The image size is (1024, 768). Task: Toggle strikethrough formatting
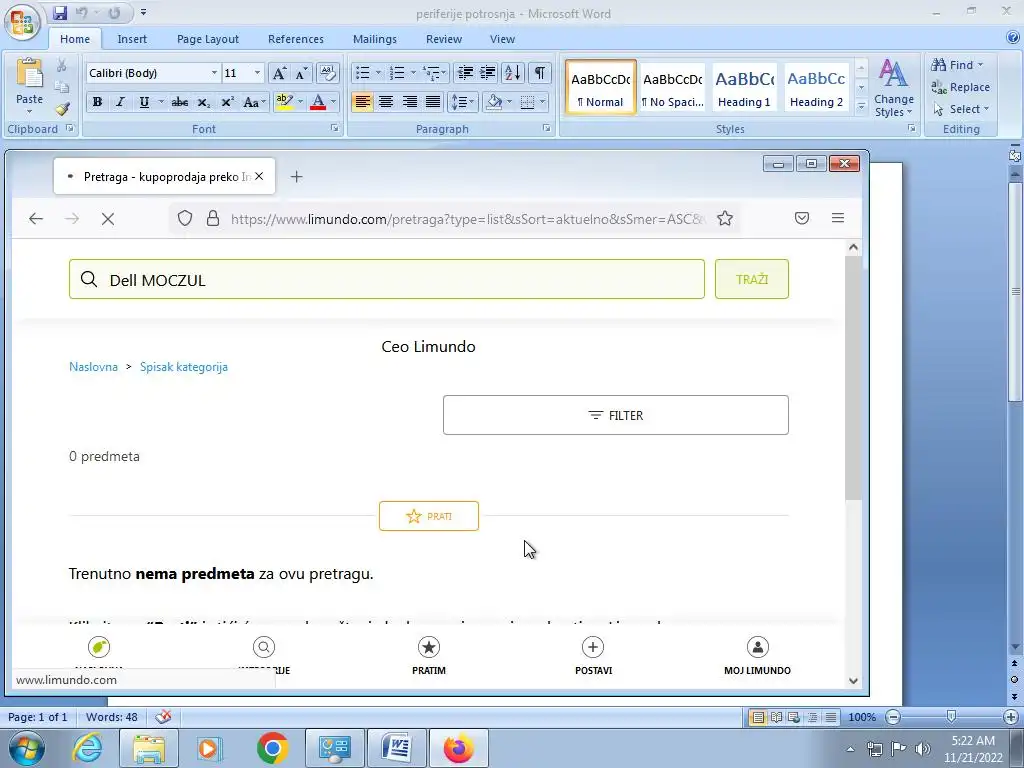click(180, 102)
